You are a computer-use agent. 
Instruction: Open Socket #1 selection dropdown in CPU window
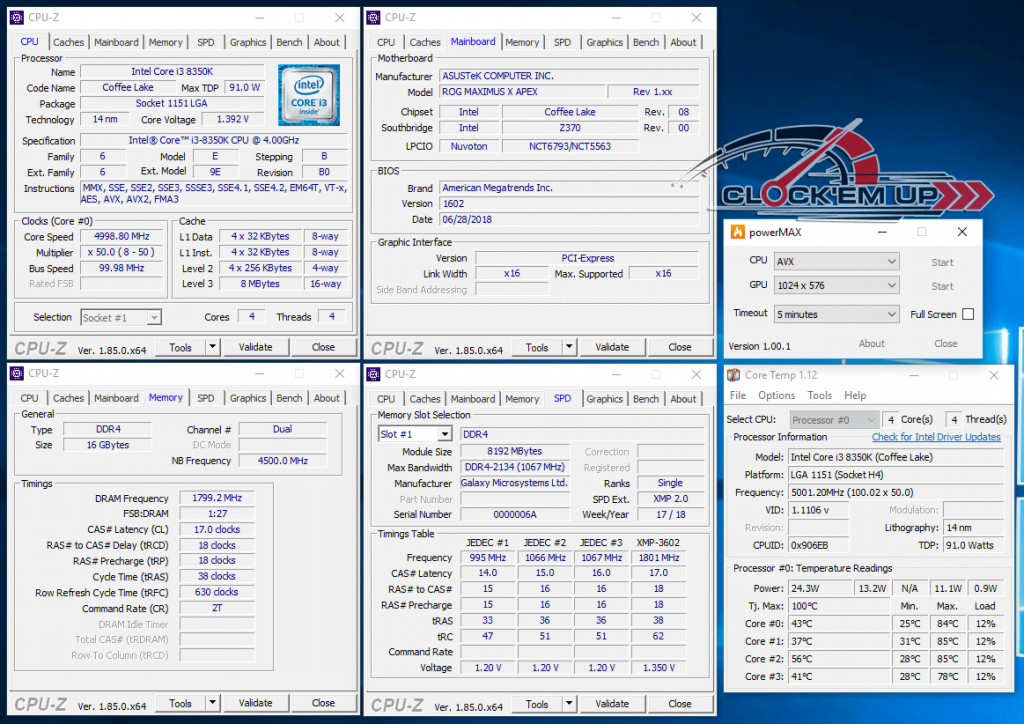pyautogui.click(x=121, y=317)
